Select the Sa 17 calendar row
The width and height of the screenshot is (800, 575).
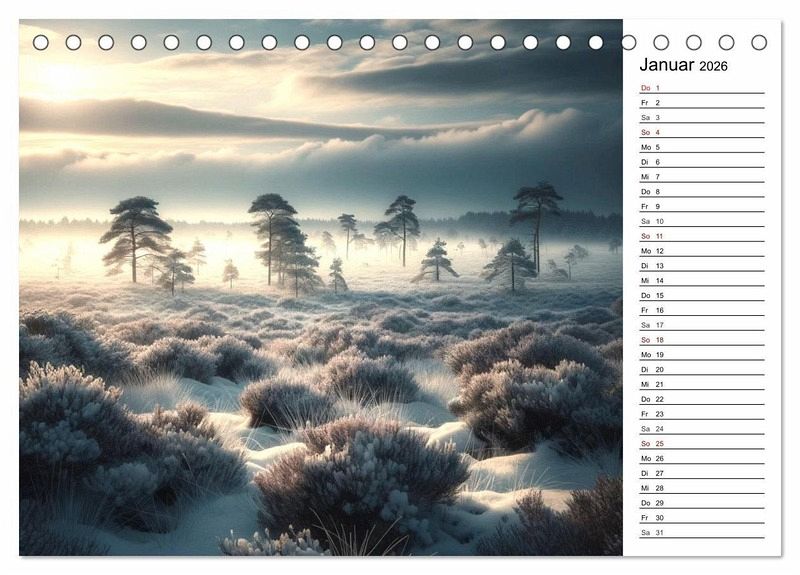(700, 325)
